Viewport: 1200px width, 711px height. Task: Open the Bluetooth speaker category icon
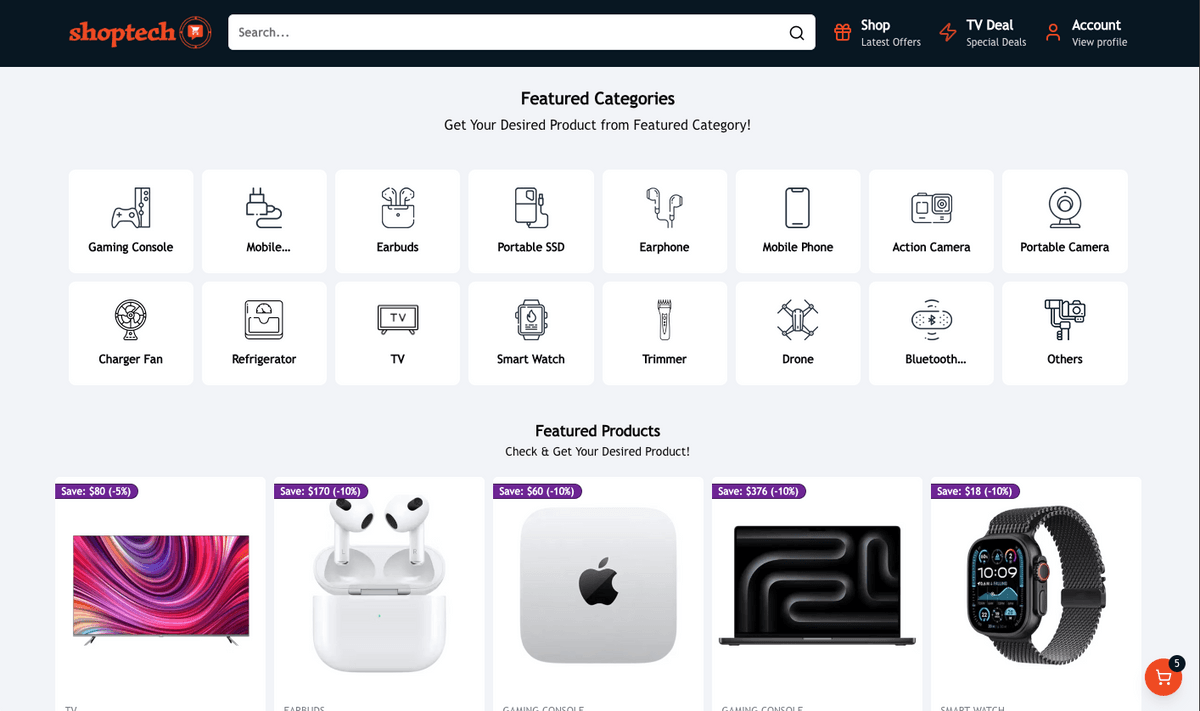[931, 320]
